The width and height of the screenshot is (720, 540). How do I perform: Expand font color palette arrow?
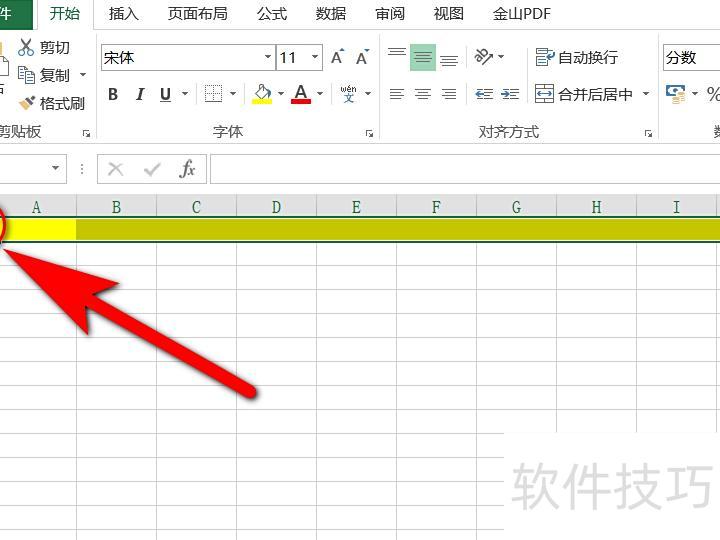pos(320,94)
